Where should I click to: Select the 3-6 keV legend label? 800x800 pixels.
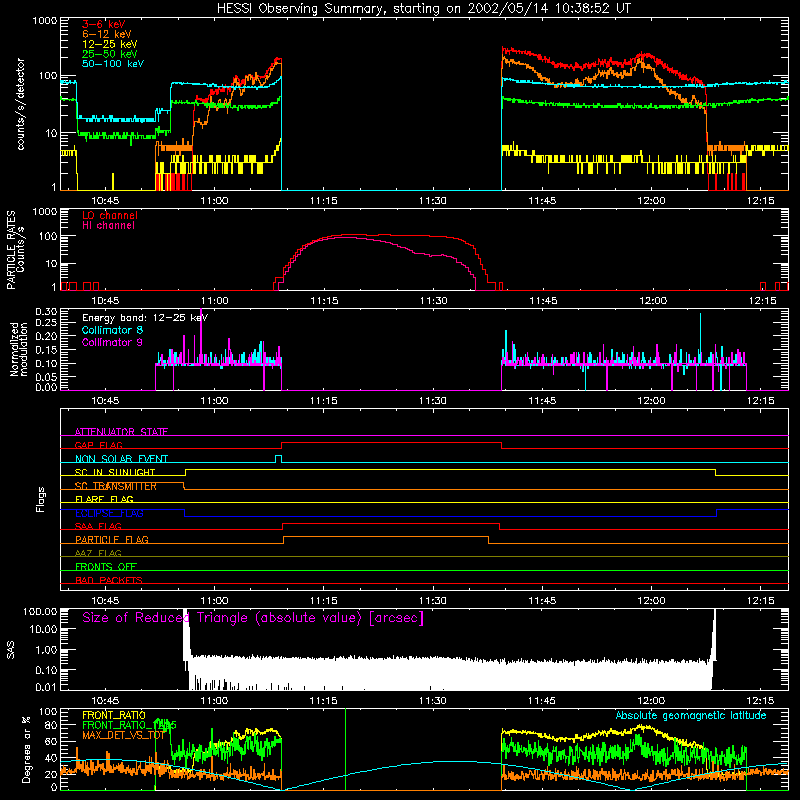click(104, 24)
